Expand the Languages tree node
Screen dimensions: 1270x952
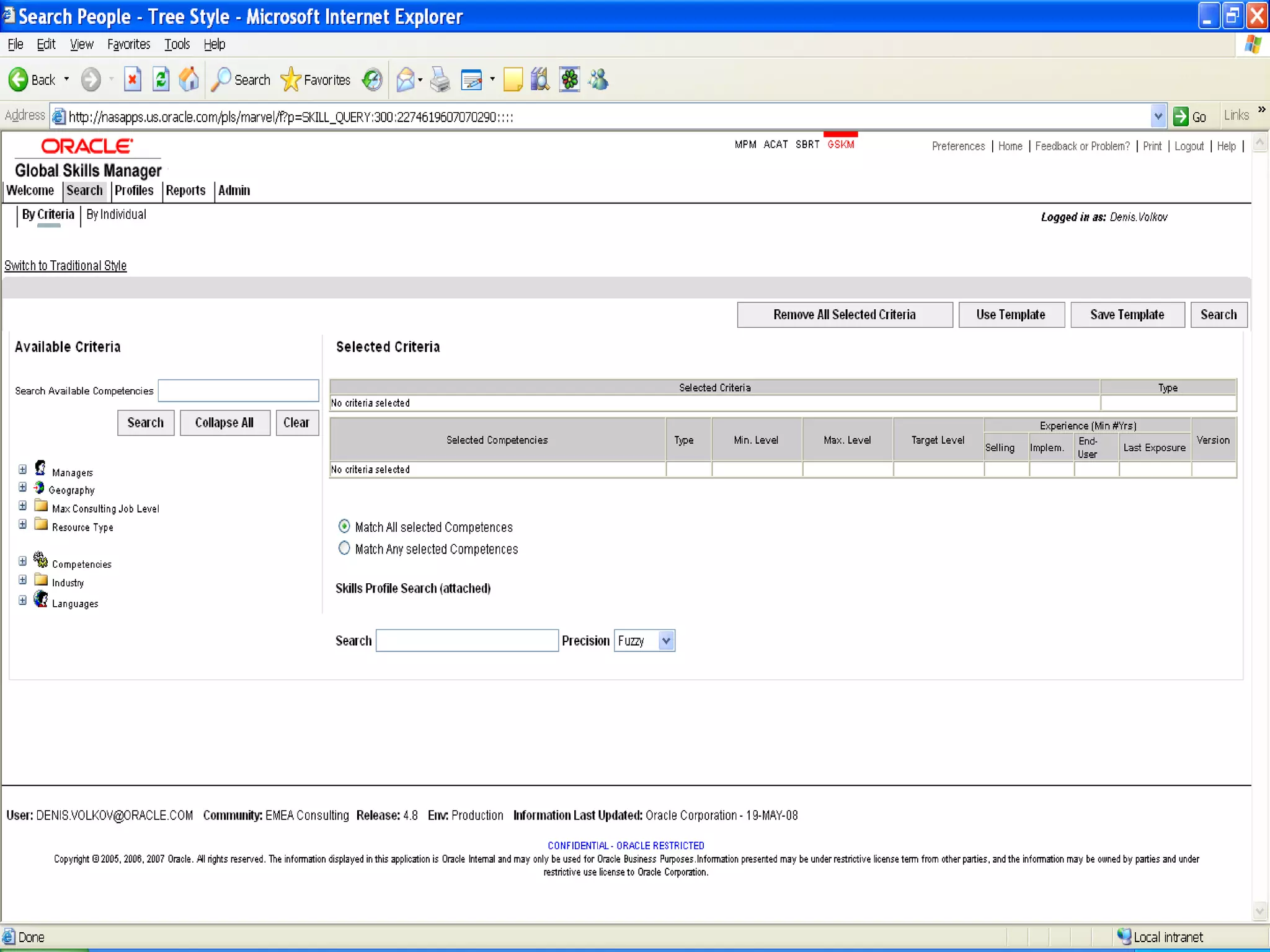[x=22, y=600]
